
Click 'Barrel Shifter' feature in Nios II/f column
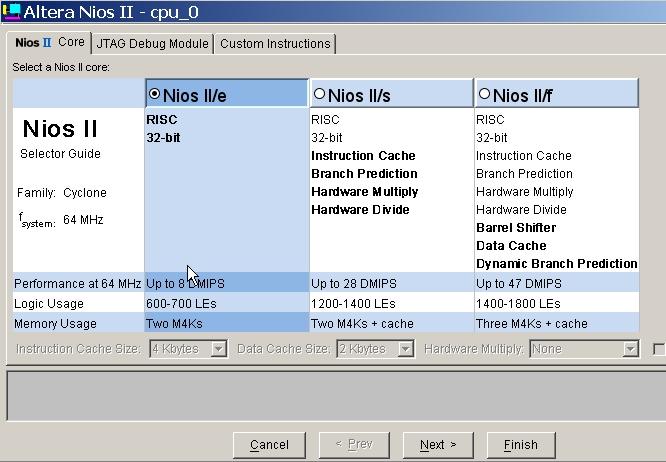516,228
